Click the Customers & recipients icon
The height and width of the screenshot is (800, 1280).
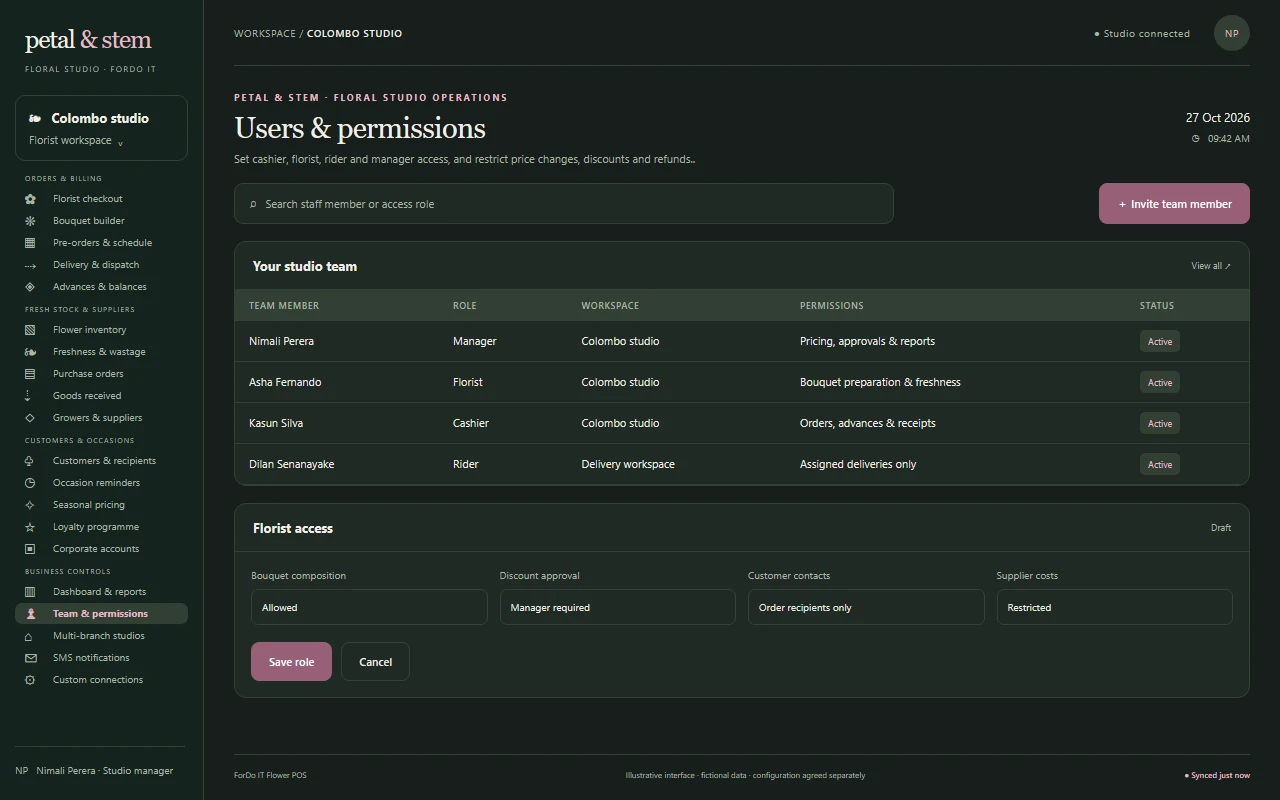click(x=30, y=461)
